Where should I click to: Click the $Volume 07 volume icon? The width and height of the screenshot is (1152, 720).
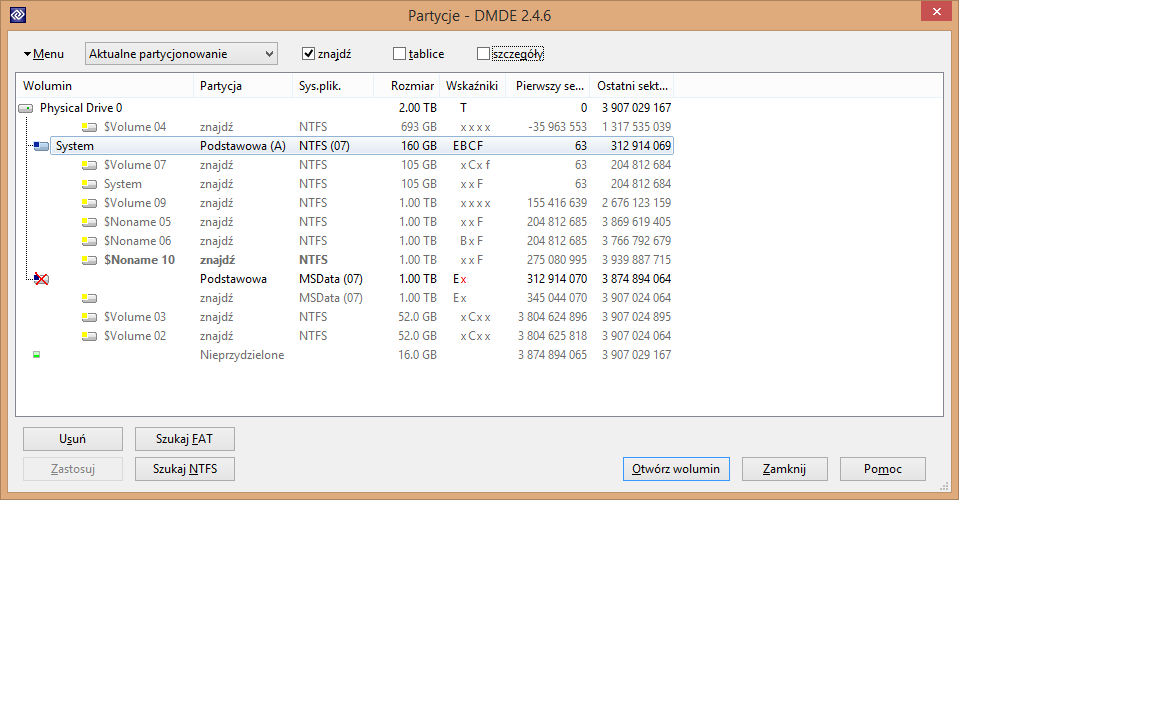click(x=90, y=165)
